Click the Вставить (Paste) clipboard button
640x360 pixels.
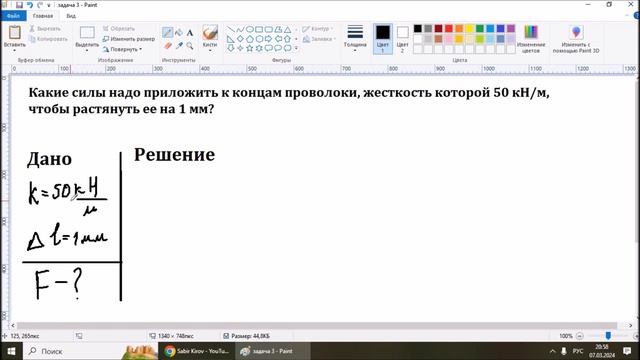15,33
